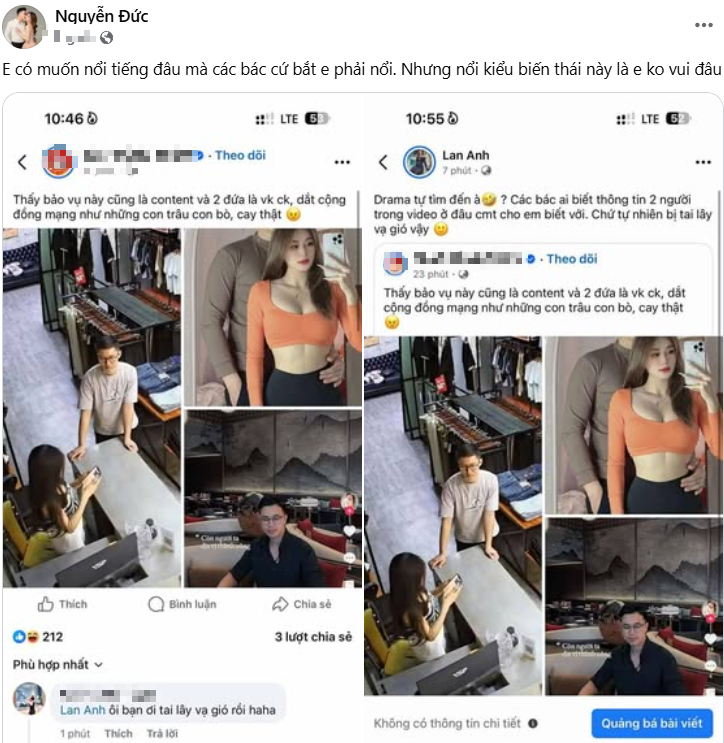Click the Chia sẻ share arrow icon
This screenshot has width=724, height=743.
coord(280,604)
